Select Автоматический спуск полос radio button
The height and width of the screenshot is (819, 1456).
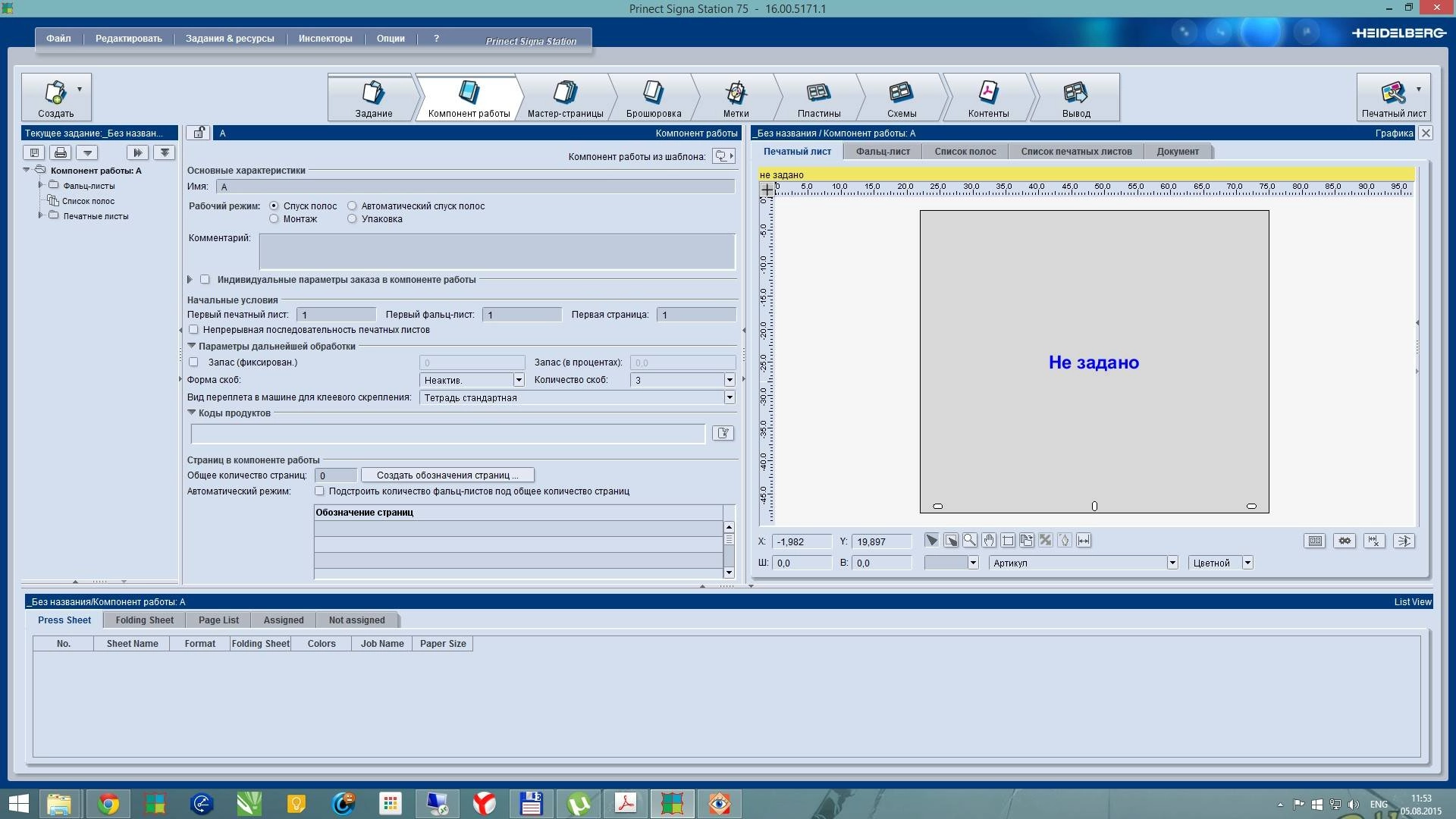pos(352,206)
